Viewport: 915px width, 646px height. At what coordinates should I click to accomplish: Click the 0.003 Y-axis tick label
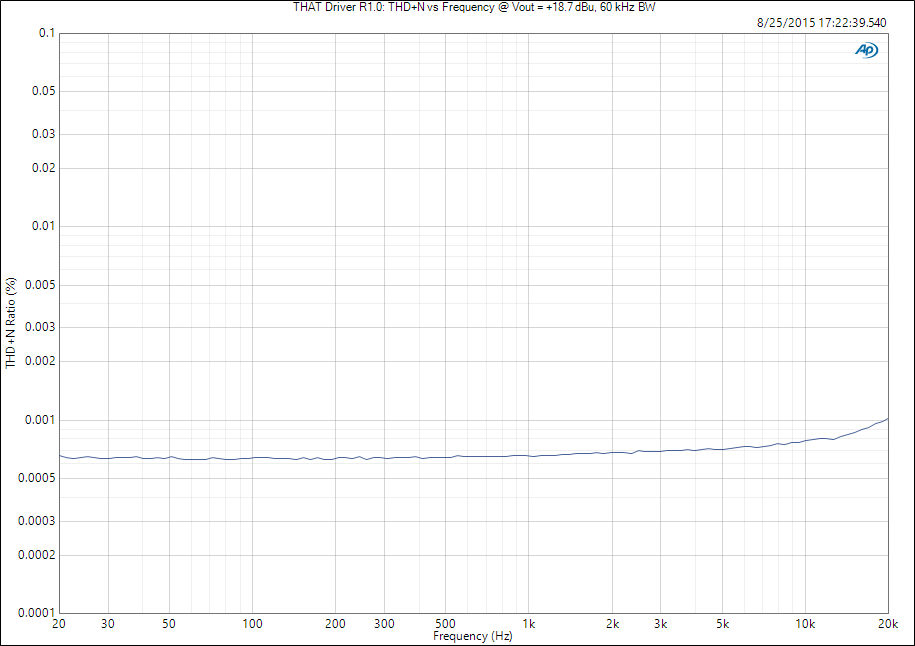point(40,327)
